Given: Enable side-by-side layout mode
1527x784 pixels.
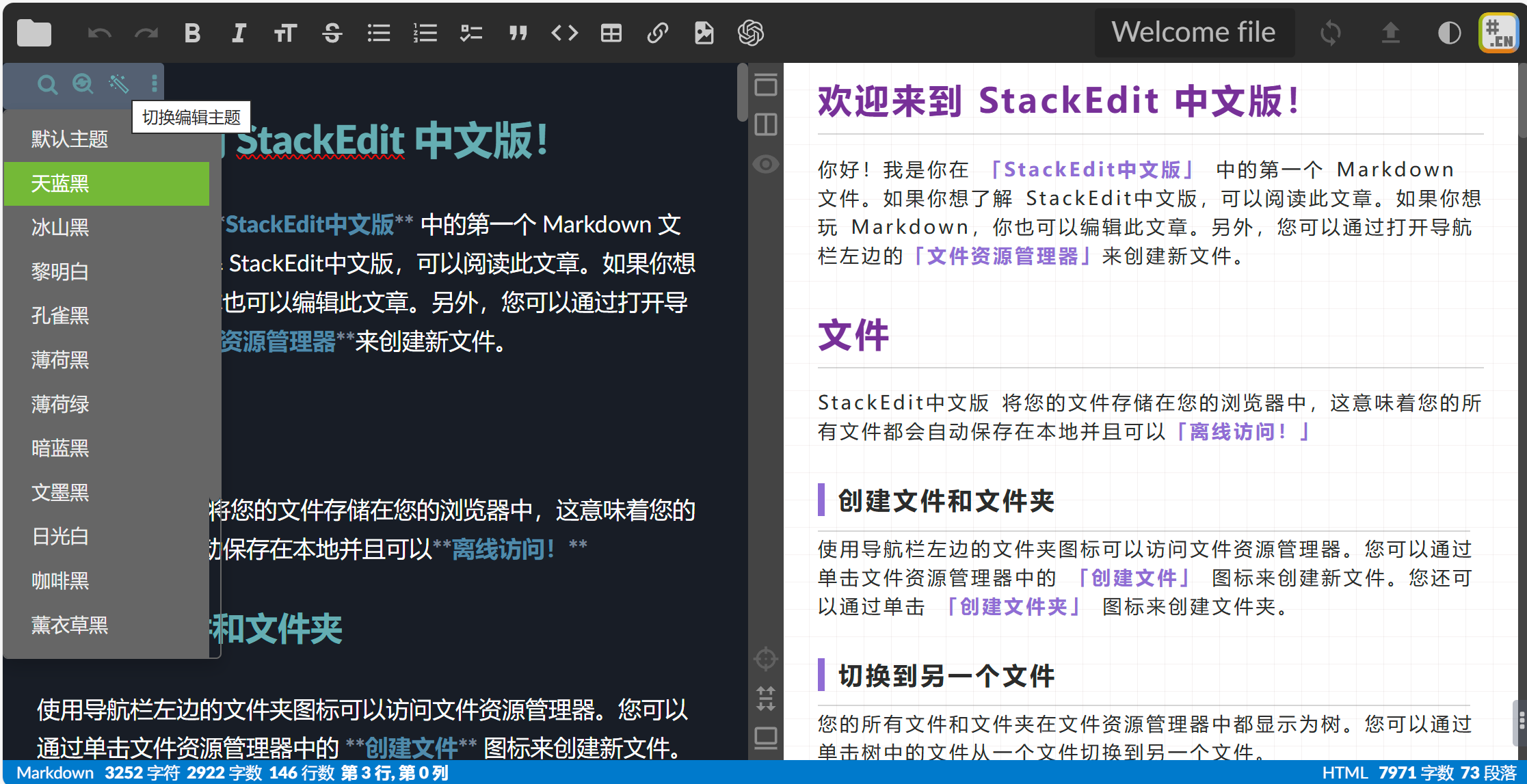Looking at the screenshot, I should [765, 124].
